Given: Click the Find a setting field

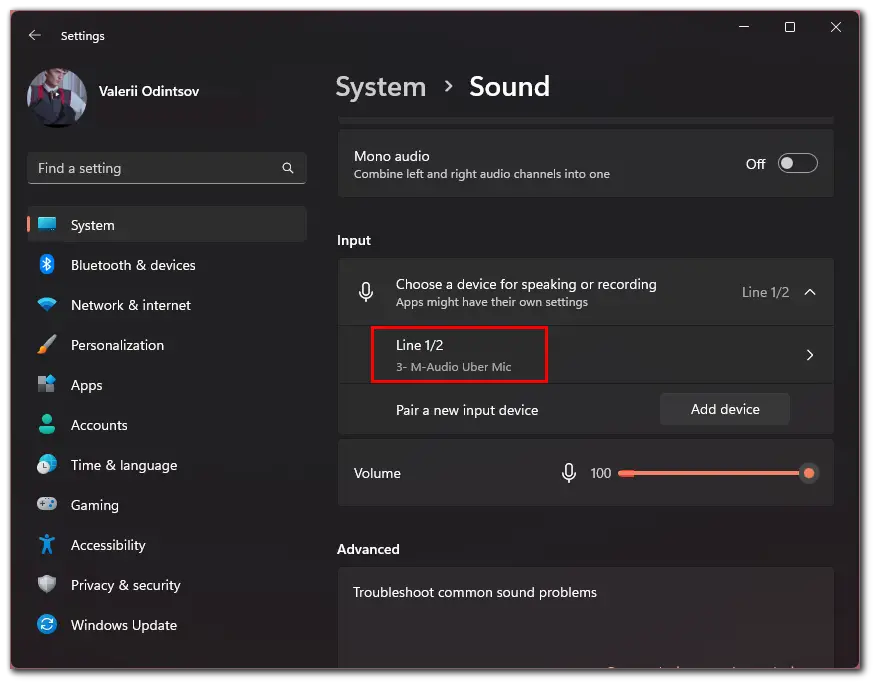Looking at the screenshot, I should click(167, 168).
